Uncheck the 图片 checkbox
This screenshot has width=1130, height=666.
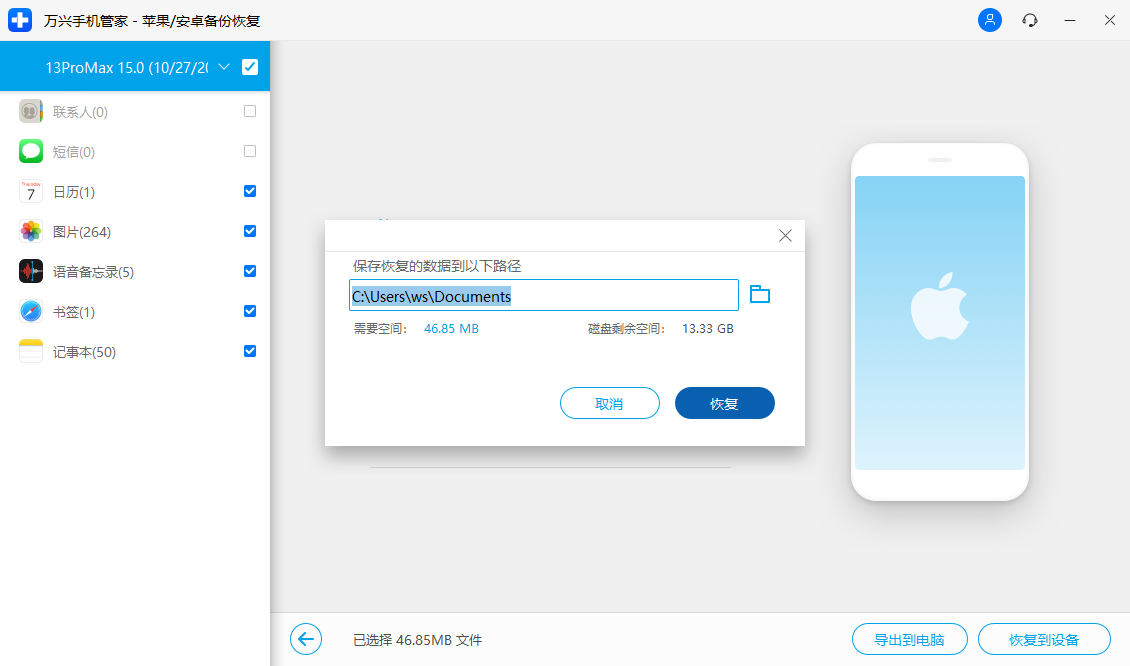(249, 231)
